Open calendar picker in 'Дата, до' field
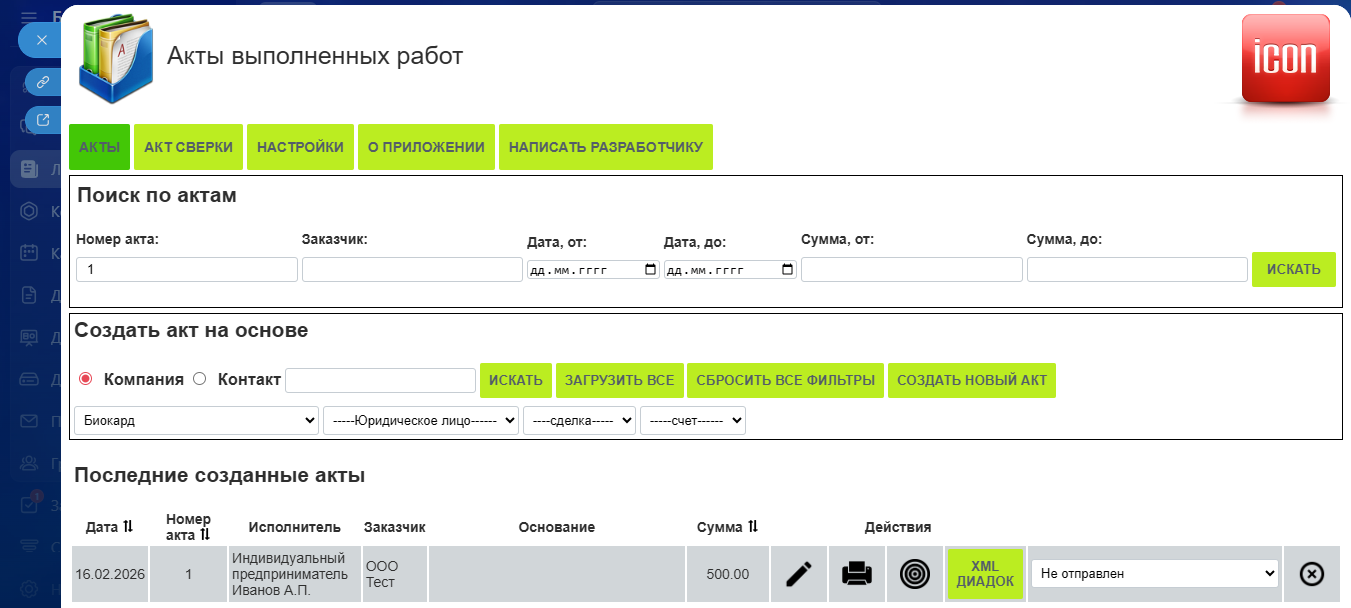Viewport: 1351px width, 608px height. (787, 270)
